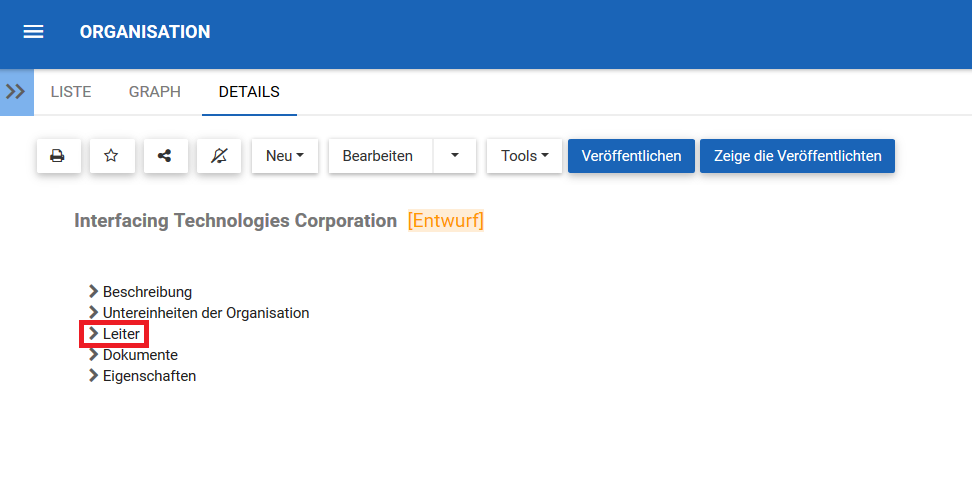Open the Tools dropdown menu
The width and height of the screenshot is (972, 477).
click(x=525, y=156)
